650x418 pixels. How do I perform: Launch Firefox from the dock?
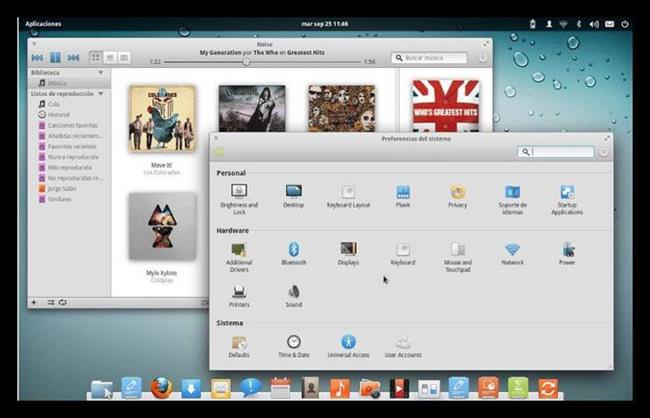tap(161, 388)
